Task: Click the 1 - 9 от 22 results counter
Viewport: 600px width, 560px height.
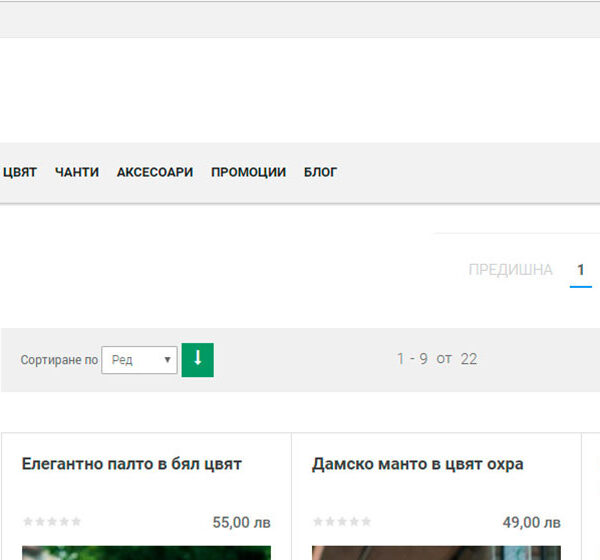Action: click(x=437, y=359)
